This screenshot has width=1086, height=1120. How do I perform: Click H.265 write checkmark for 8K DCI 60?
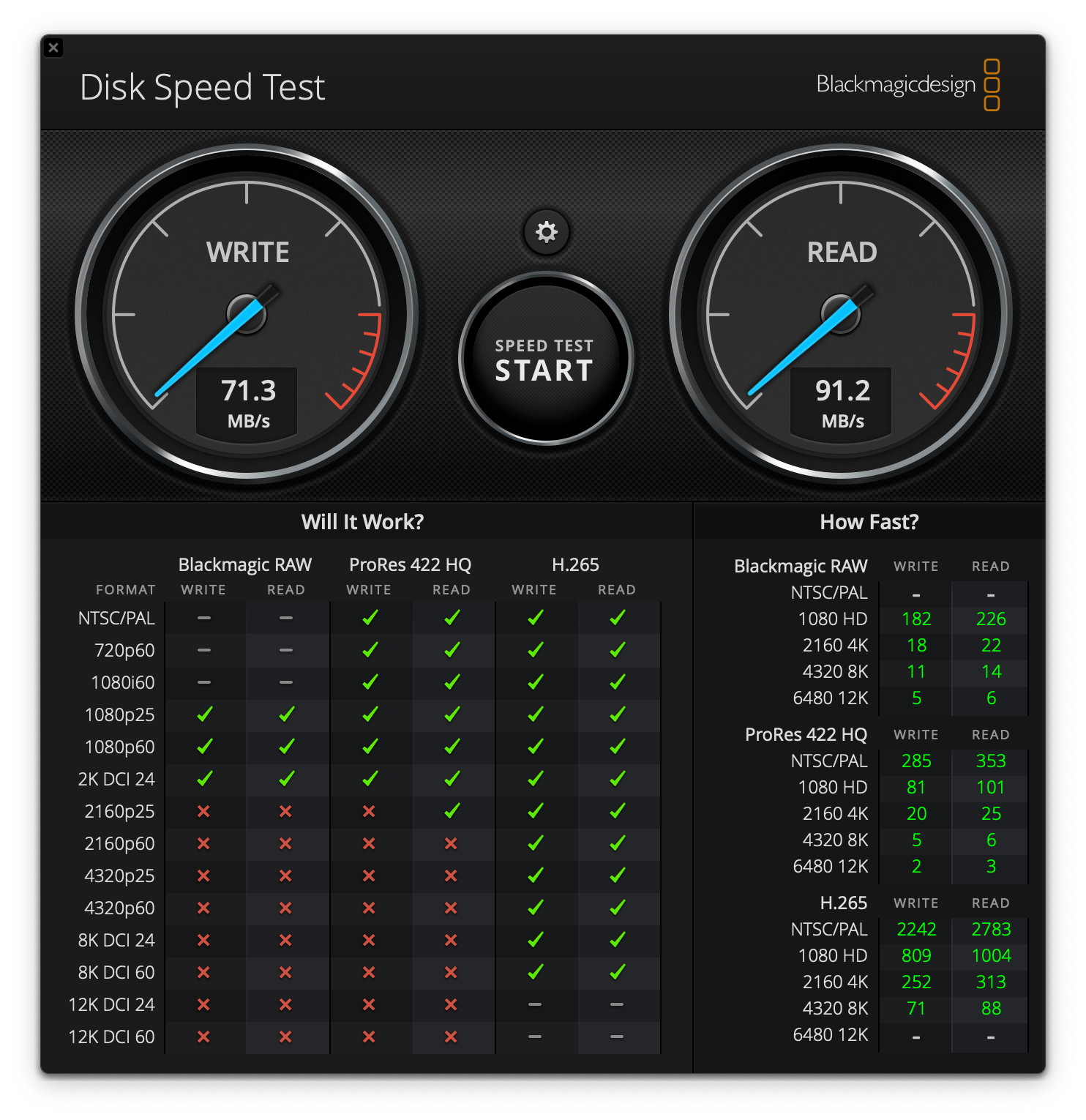(x=535, y=972)
